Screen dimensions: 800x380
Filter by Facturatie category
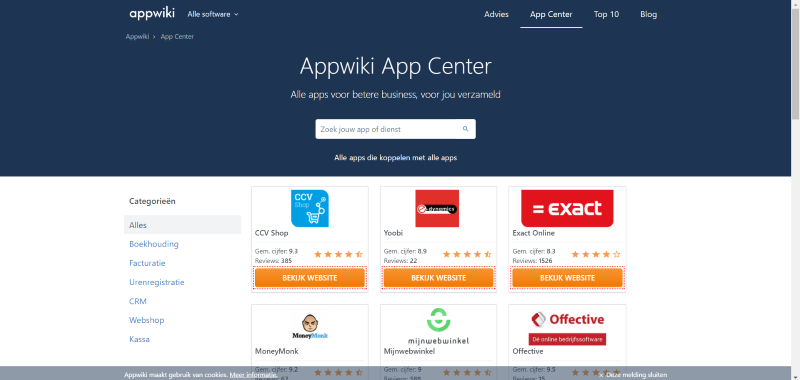(x=147, y=263)
